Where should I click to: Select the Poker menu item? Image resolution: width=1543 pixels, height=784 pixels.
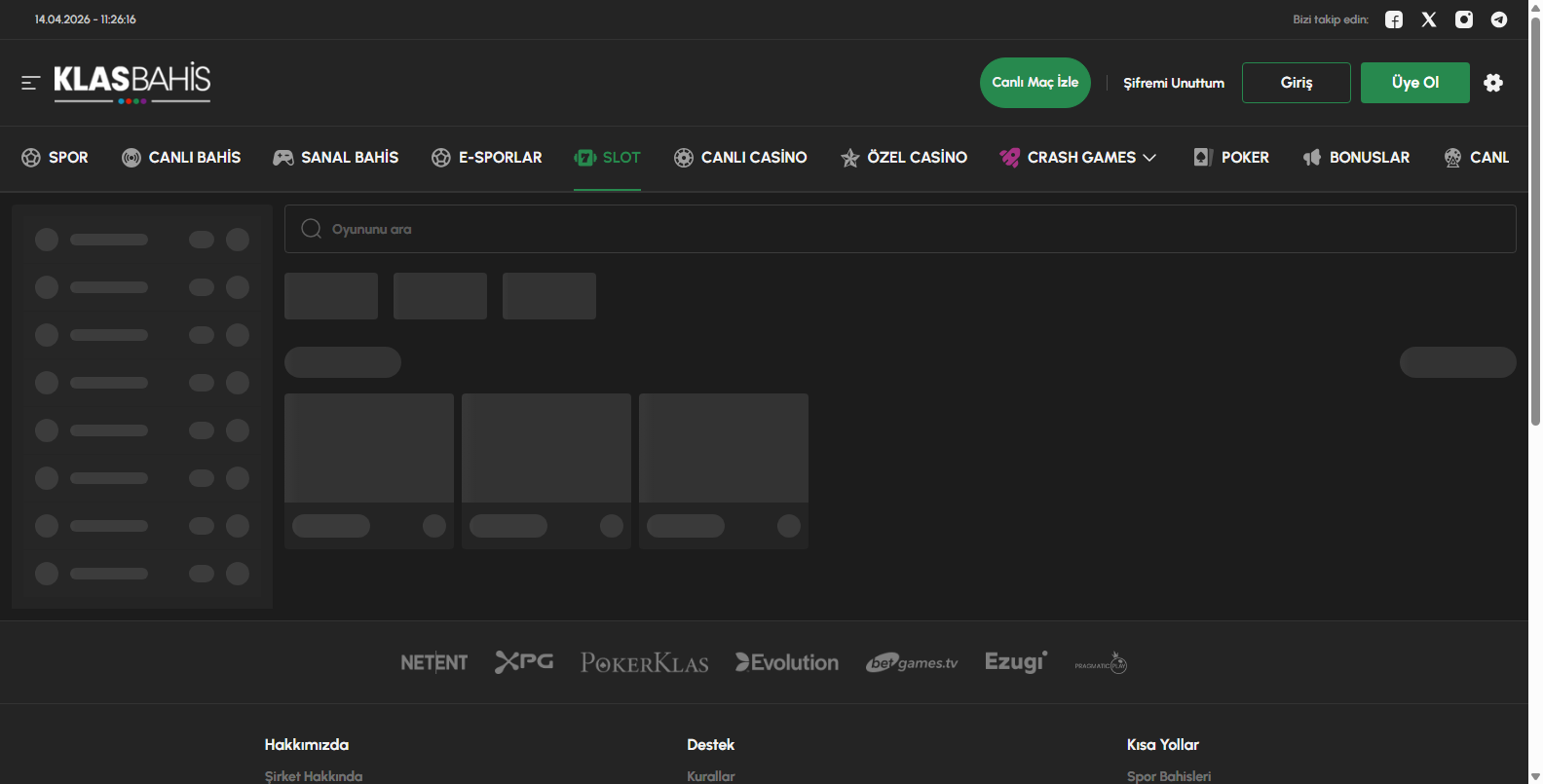1231,158
